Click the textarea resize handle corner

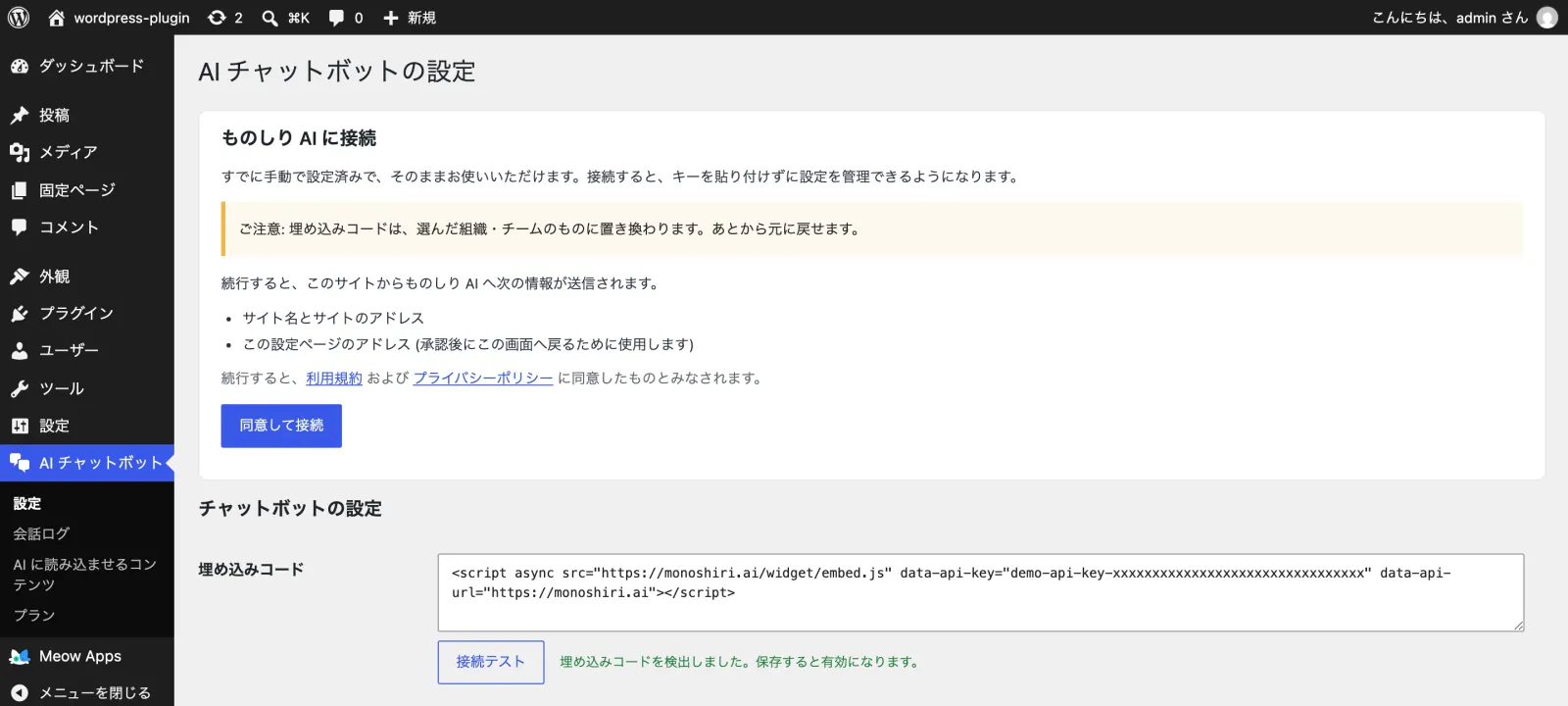click(x=1518, y=626)
